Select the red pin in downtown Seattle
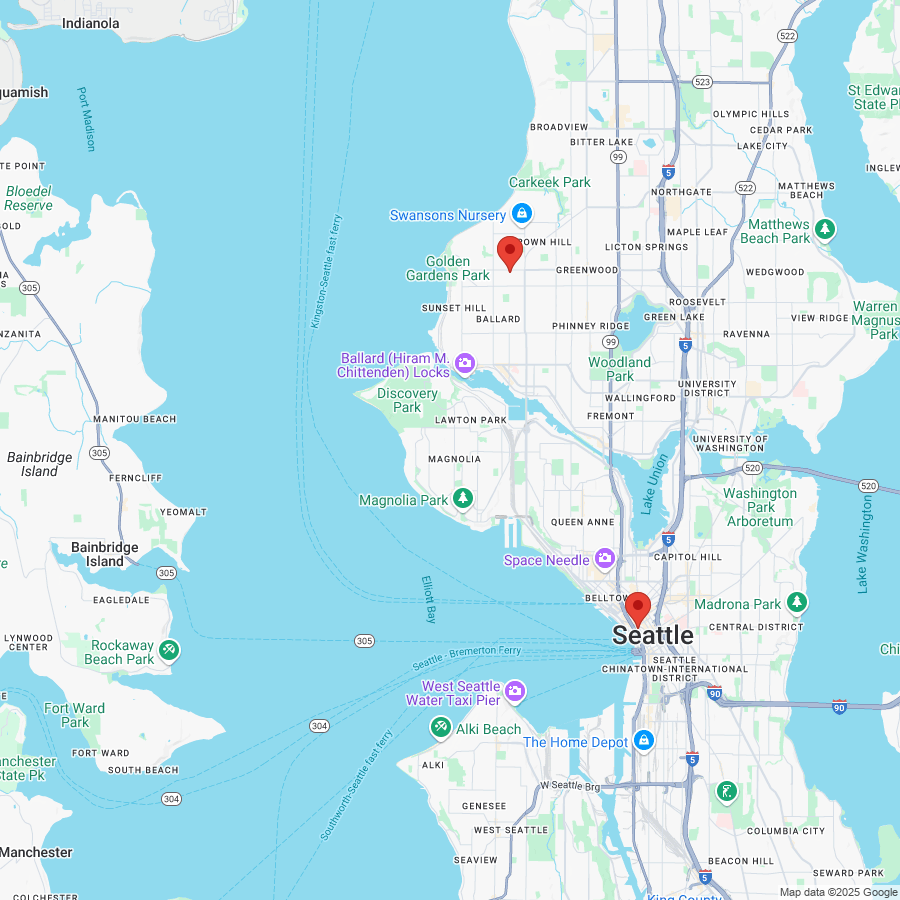The width and height of the screenshot is (900, 900). 637,609
